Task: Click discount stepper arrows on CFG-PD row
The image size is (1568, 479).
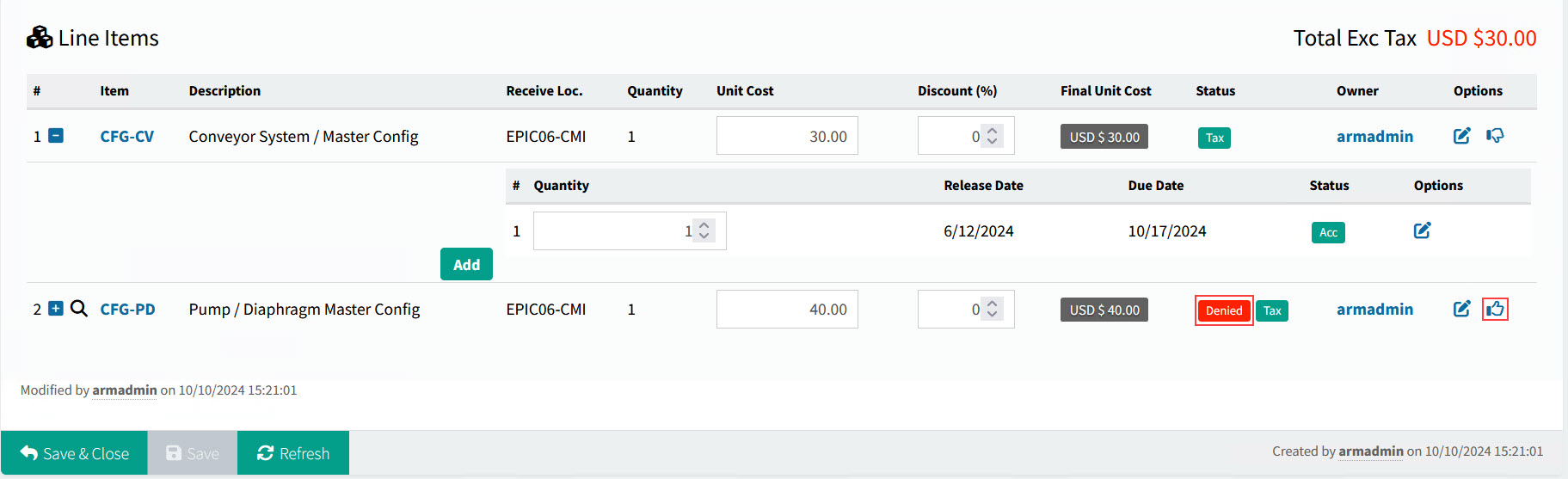Action: point(992,309)
